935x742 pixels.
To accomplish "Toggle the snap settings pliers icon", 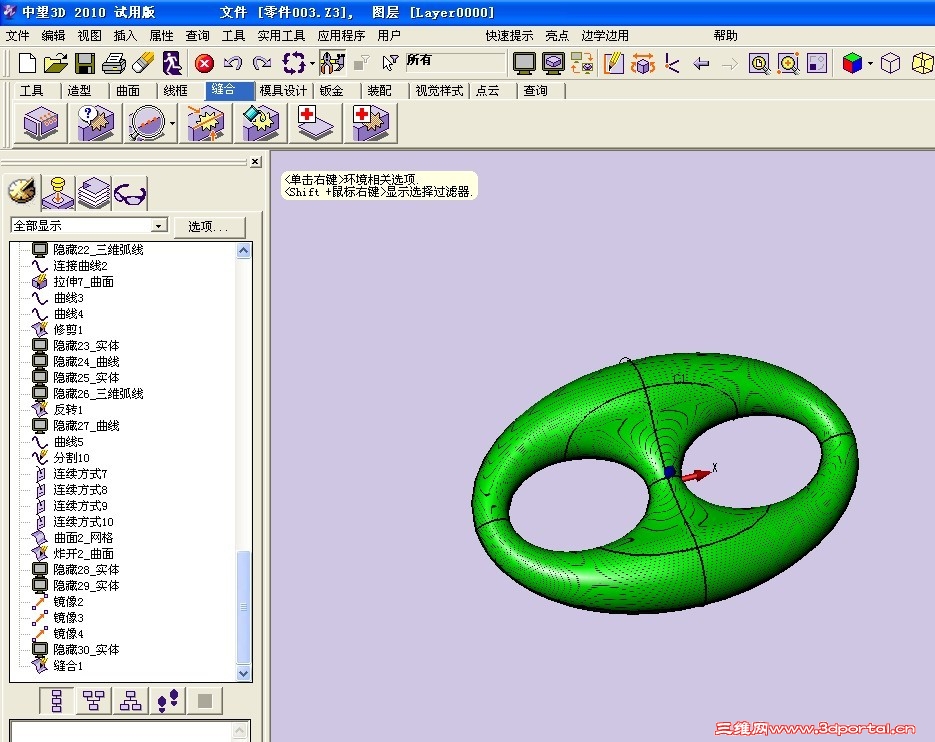I will pos(332,63).
